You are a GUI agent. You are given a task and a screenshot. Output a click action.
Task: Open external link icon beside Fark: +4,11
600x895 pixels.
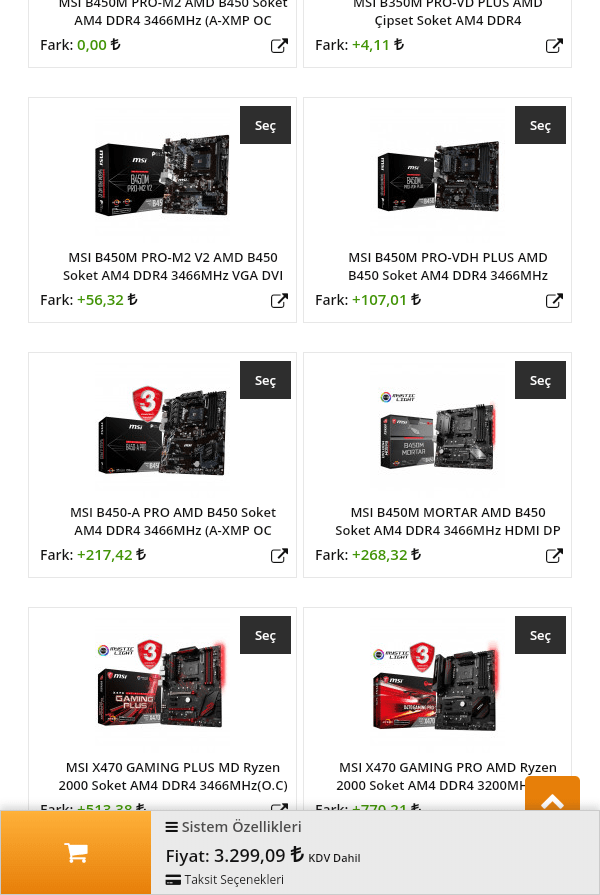[554, 46]
